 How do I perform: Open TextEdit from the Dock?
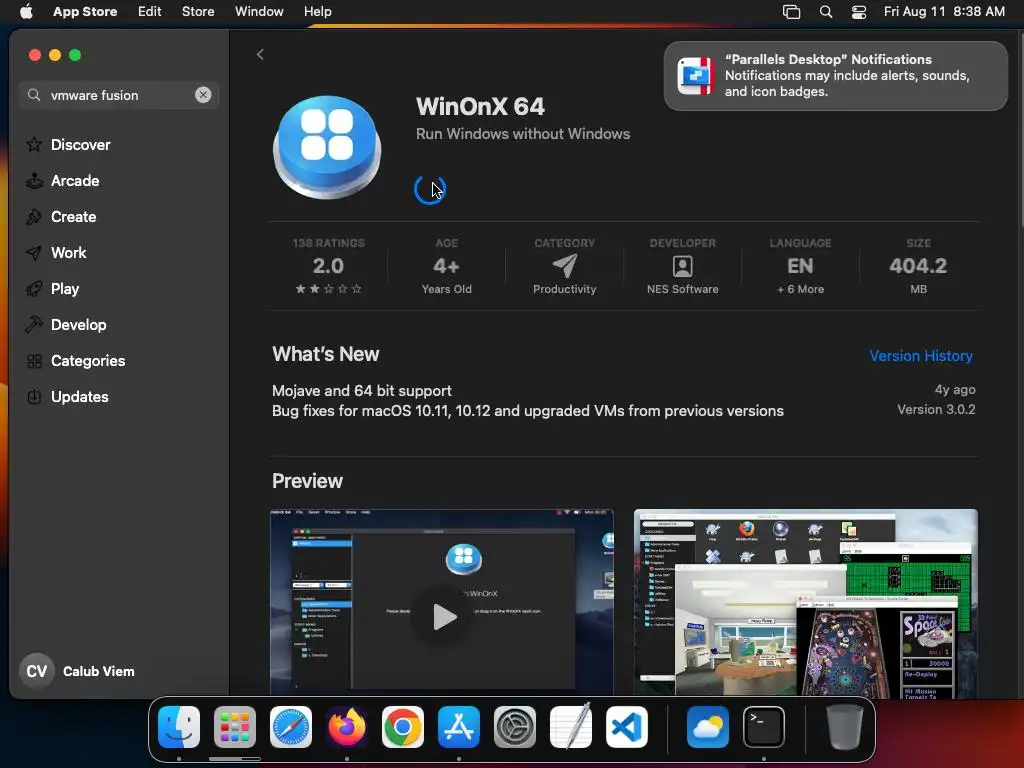[571, 726]
